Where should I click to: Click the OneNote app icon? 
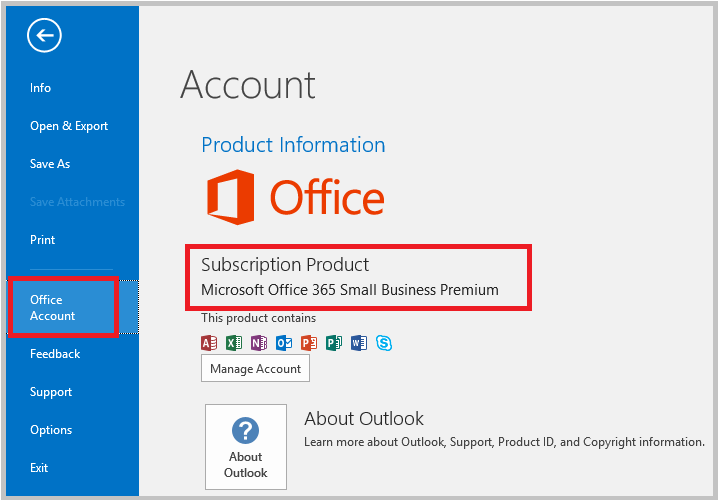[259, 342]
